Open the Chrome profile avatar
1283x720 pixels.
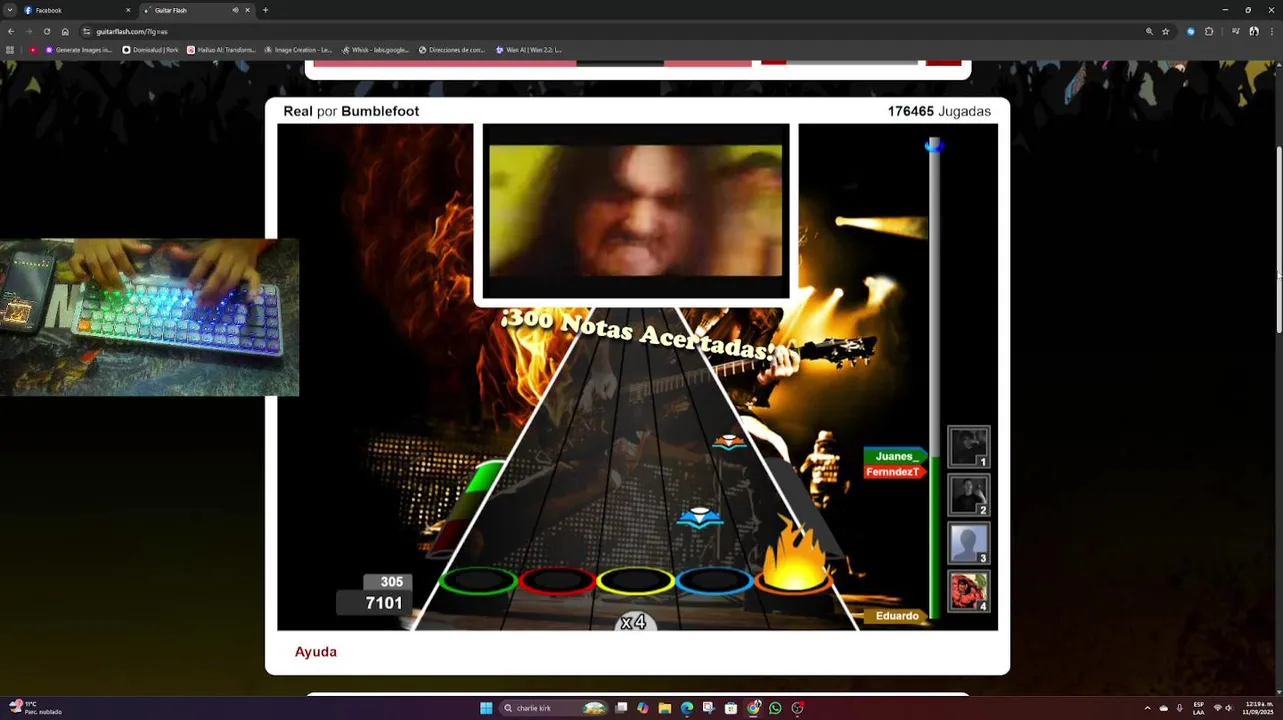[x=1254, y=31]
